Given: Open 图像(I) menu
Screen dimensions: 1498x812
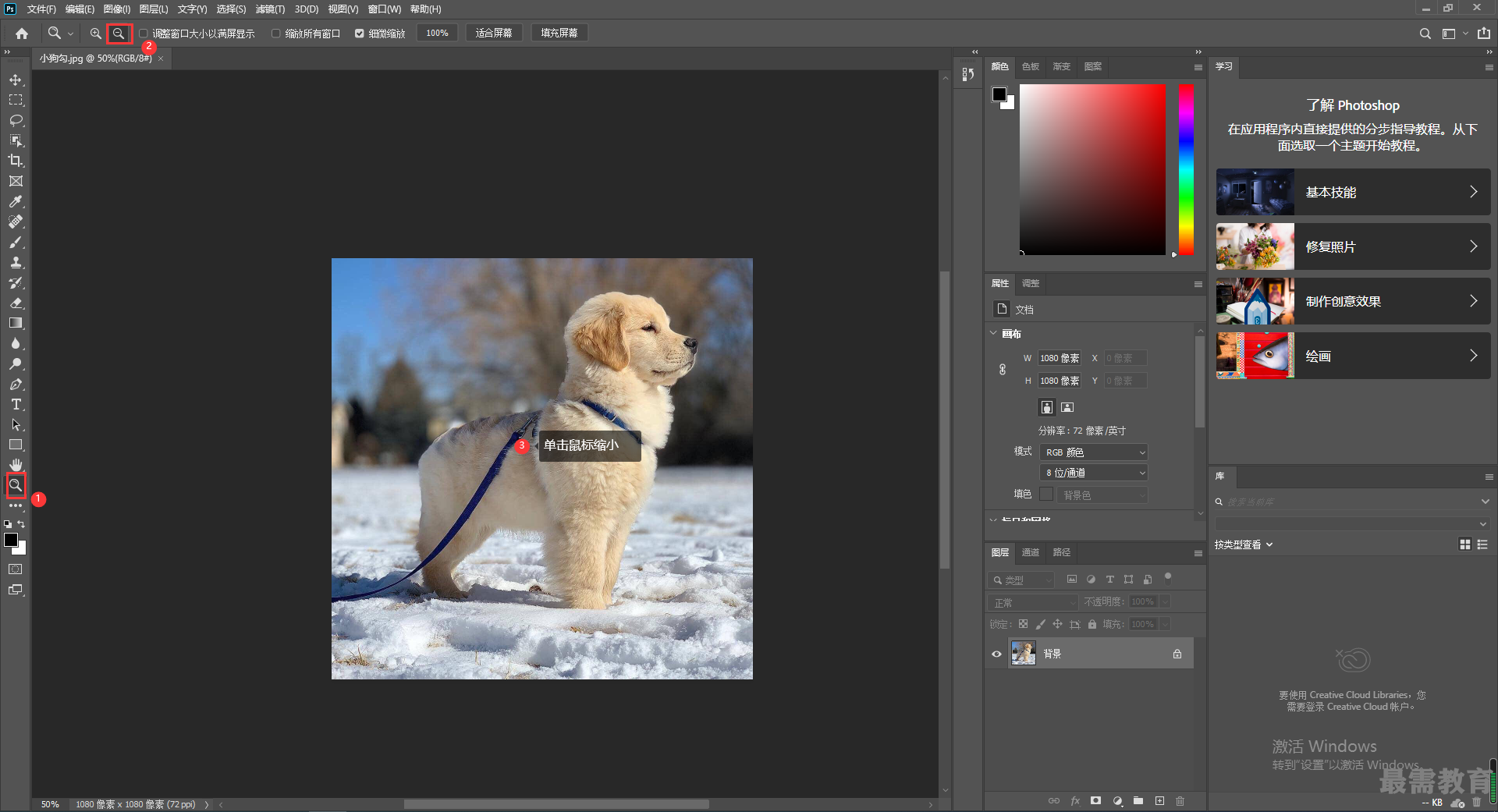Looking at the screenshot, I should pyautogui.click(x=117, y=9).
